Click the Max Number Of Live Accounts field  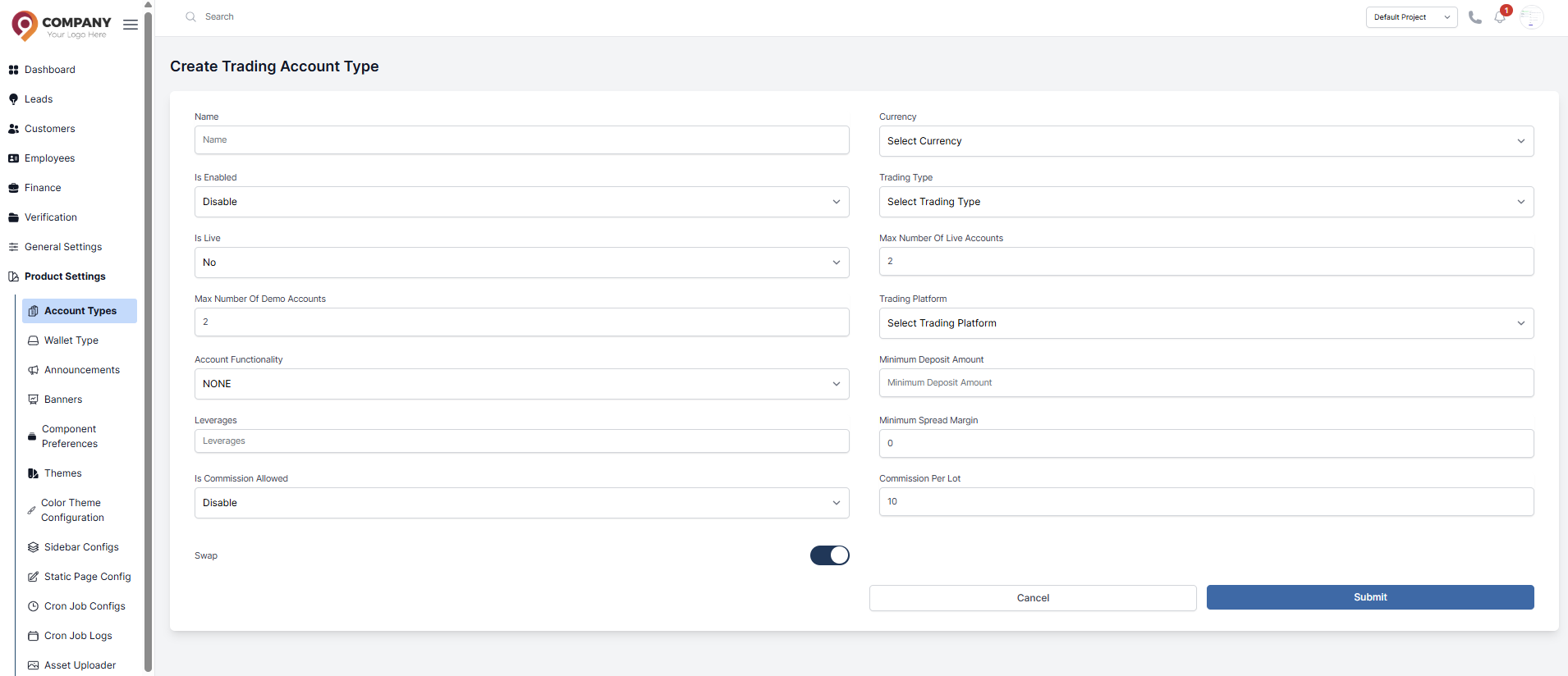[1206, 261]
